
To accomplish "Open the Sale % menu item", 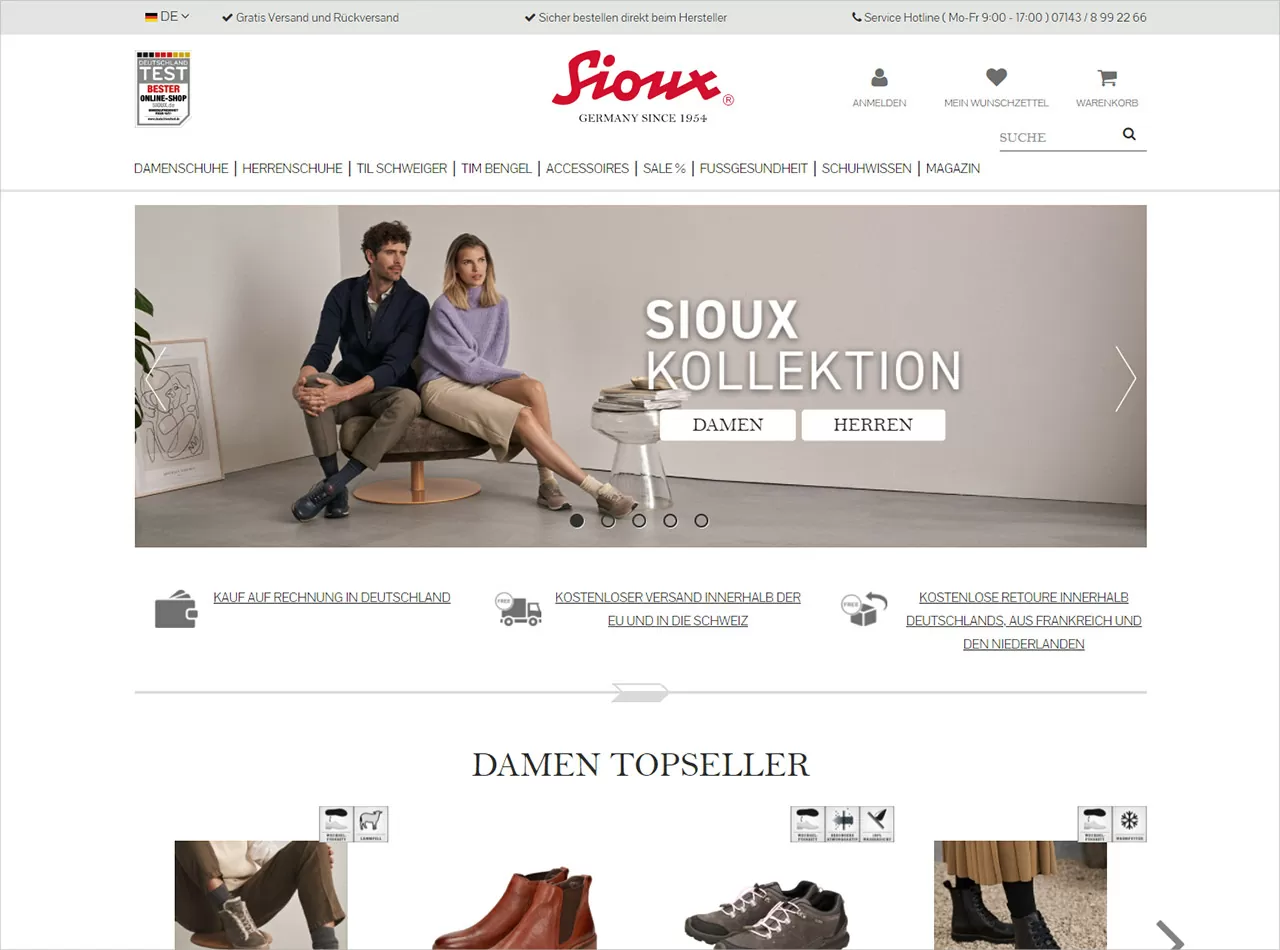I will point(664,168).
